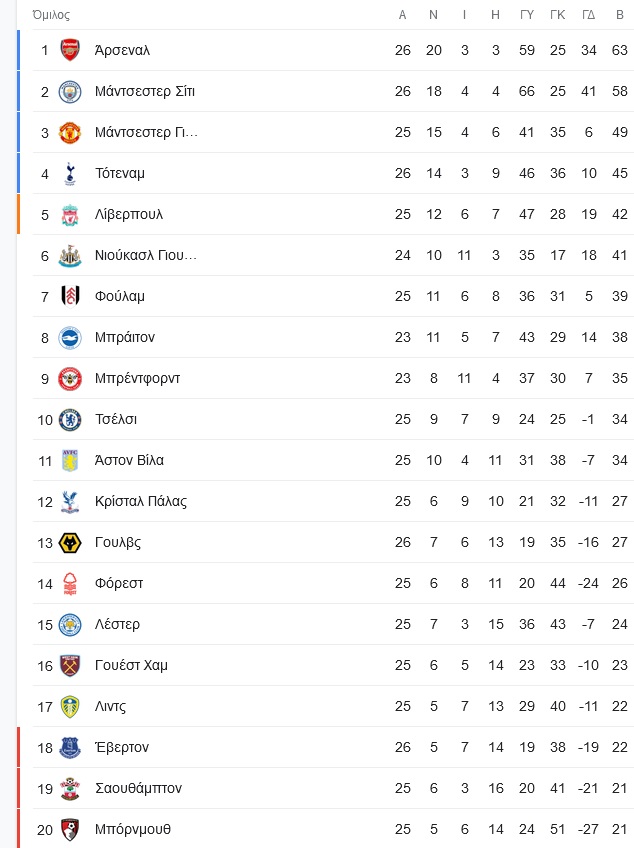Open the Άστον Βίλα team link
The width and height of the screenshot is (634, 848).
click(x=129, y=460)
